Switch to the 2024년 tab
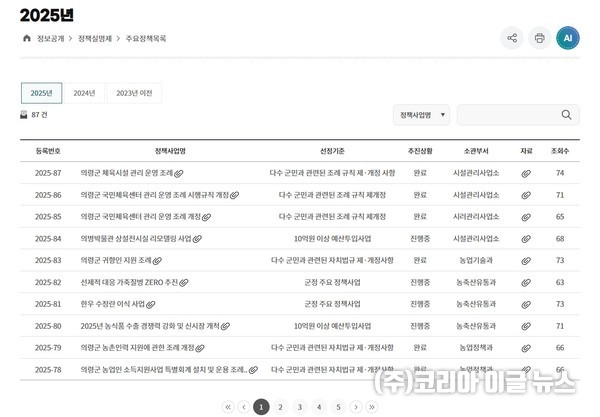The image size is (600, 417). coord(84,93)
